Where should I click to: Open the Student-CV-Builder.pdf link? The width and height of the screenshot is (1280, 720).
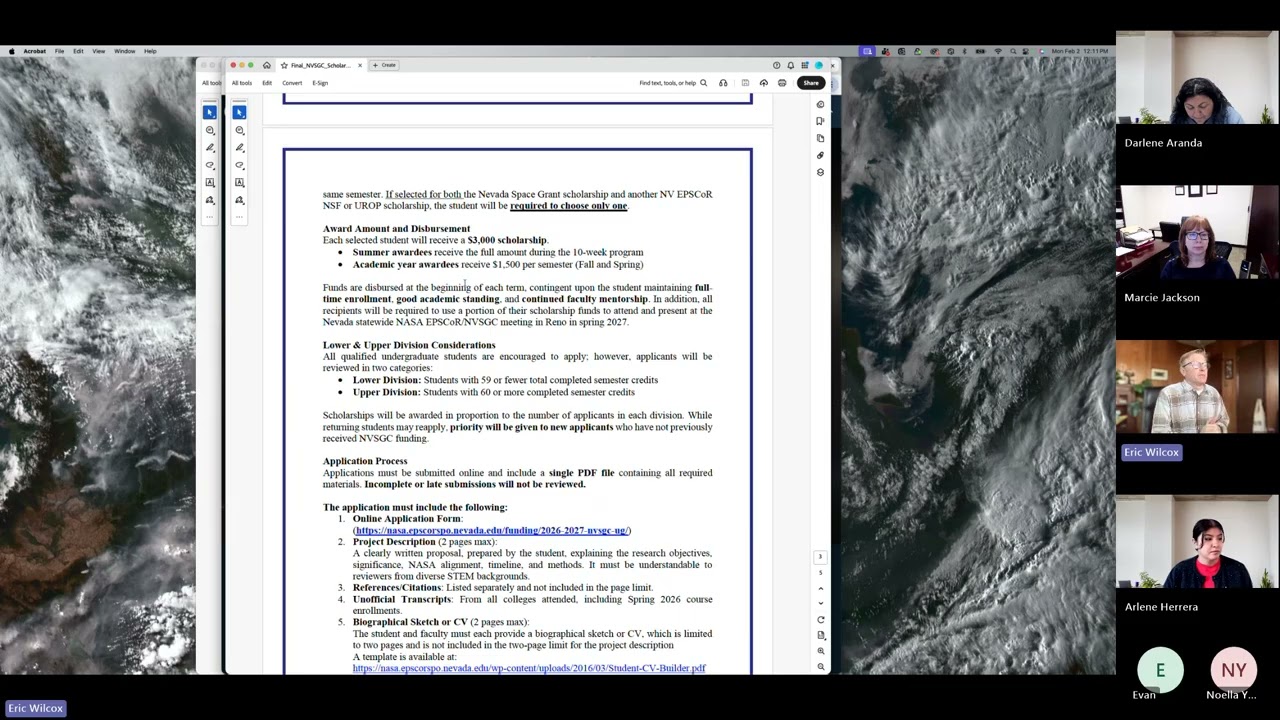(529, 668)
